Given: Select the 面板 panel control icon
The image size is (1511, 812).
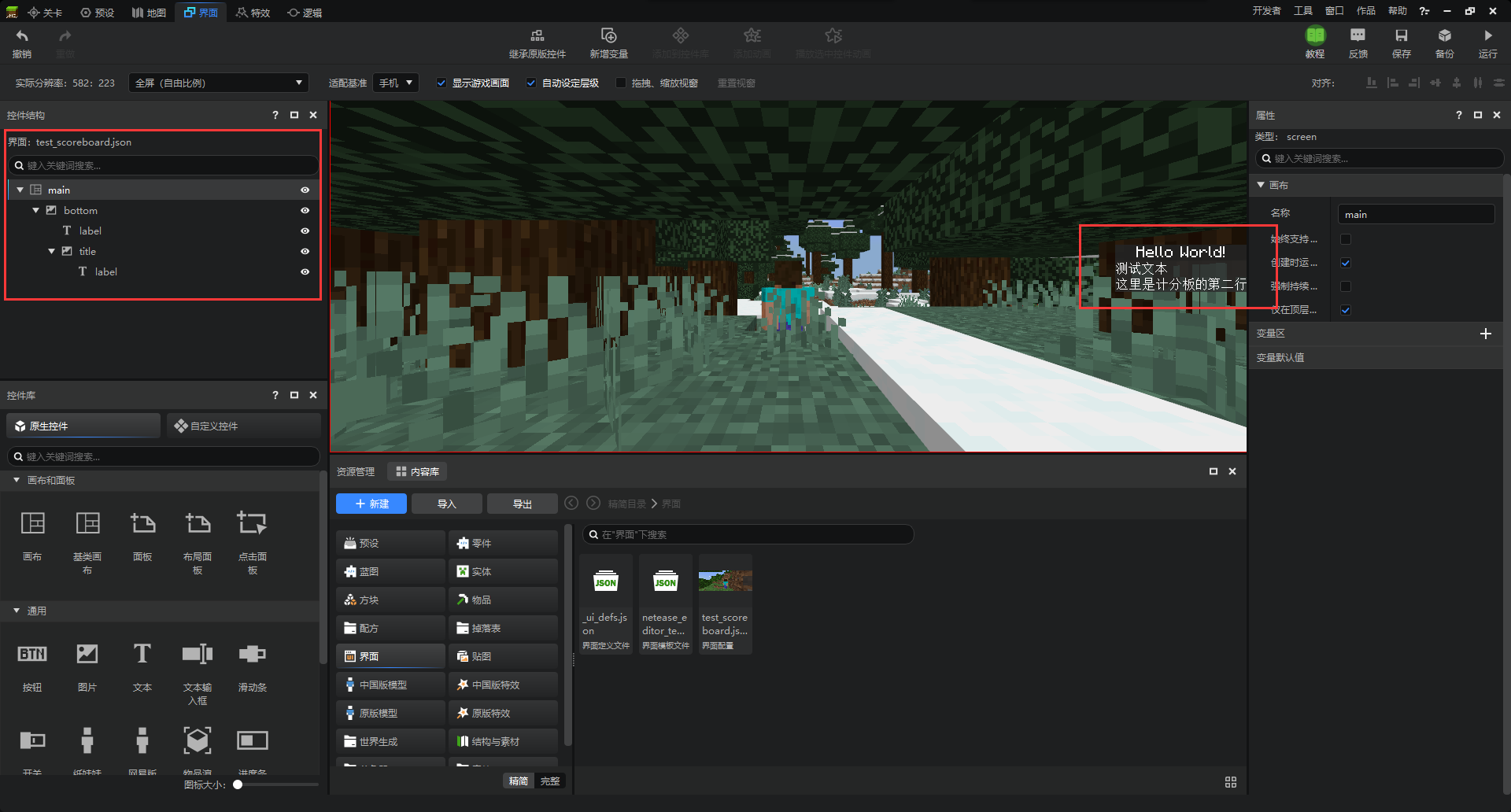Looking at the screenshot, I should [x=142, y=523].
